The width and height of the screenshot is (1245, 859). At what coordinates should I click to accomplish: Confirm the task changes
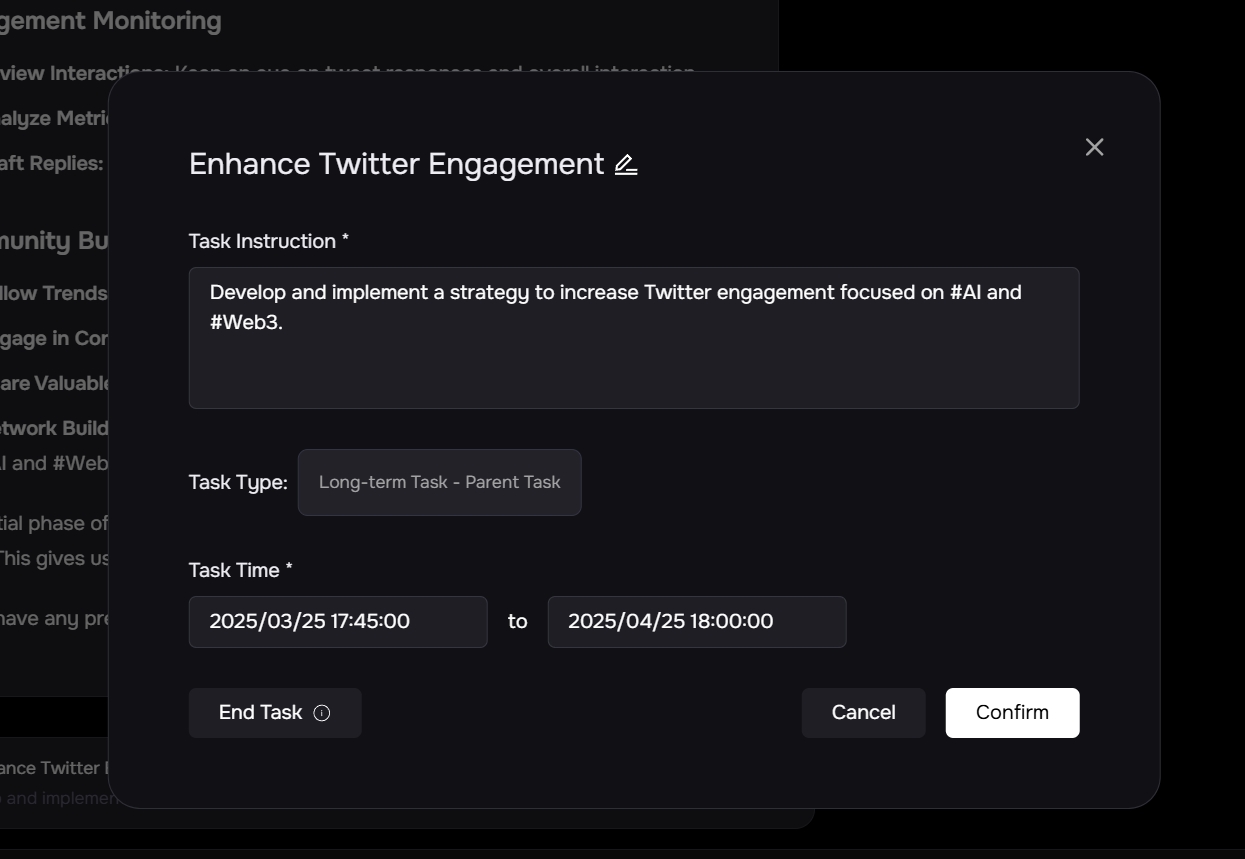(1012, 713)
